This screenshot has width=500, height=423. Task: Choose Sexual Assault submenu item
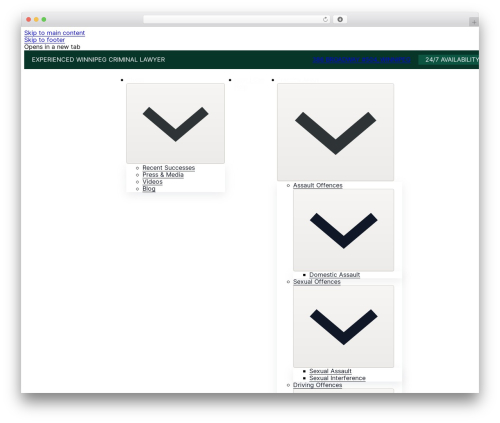(x=330, y=371)
